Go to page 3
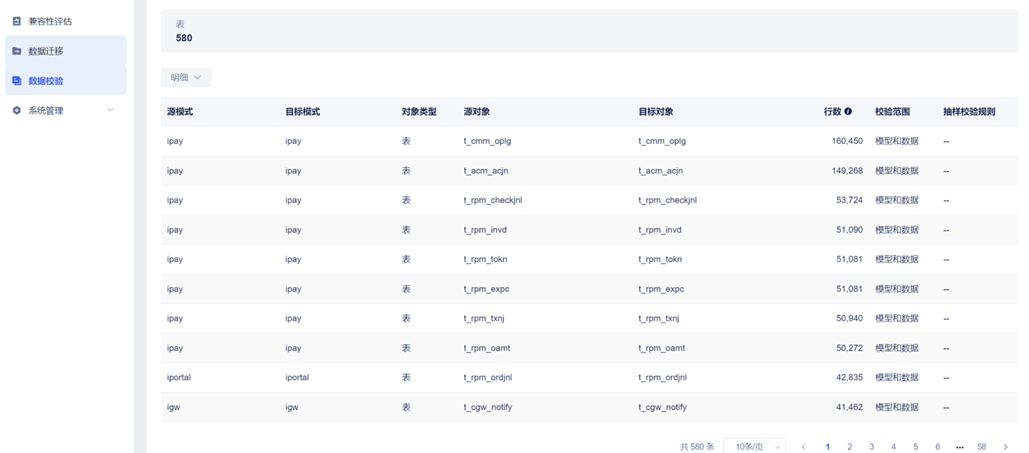The width and height of the screenshot is (1029, 453). click(x=872, y=446)
